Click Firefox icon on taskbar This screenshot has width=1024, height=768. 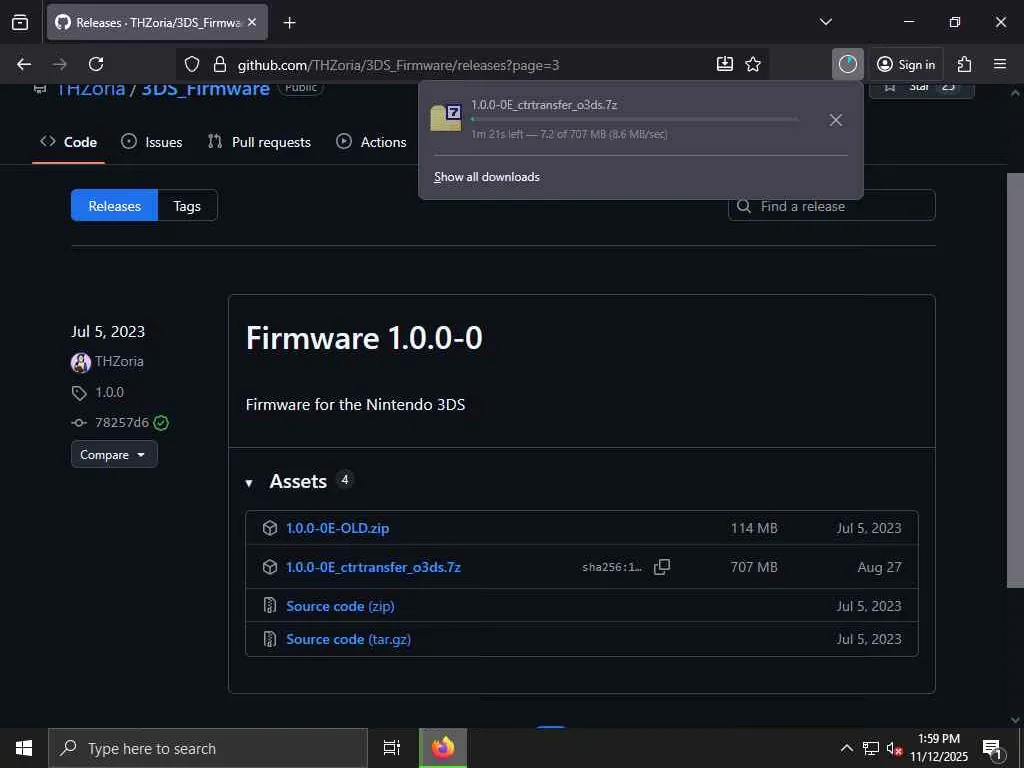[x=443, y=748]
